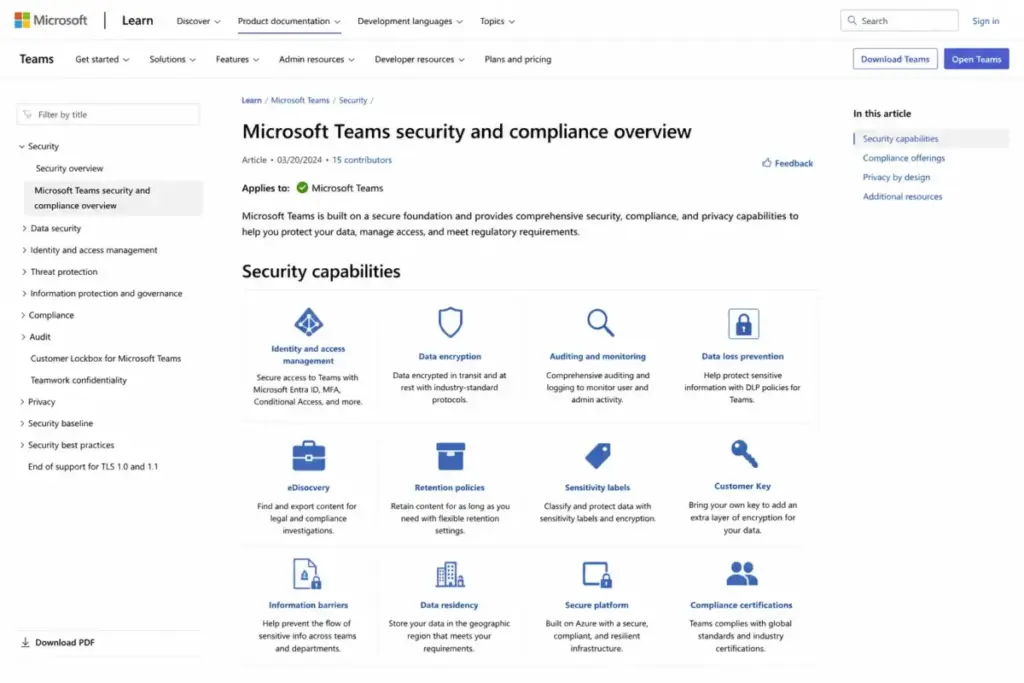Jump to Security capabilities section
Image resolution: width=1024 pixels, height=683 pixels.
pos(900,138)
